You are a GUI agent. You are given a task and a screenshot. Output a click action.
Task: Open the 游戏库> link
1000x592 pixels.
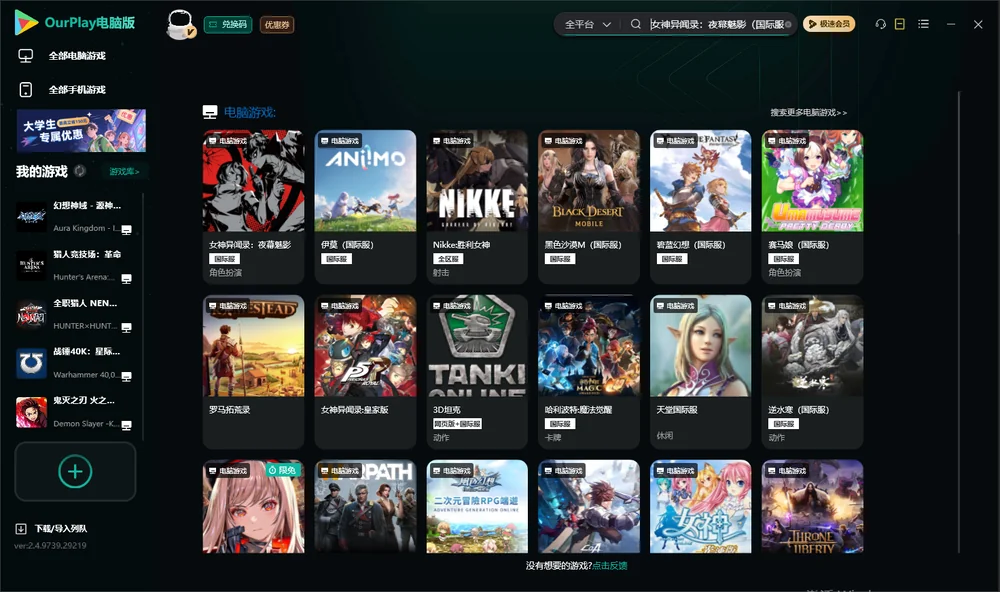click(x=124, y=172)
